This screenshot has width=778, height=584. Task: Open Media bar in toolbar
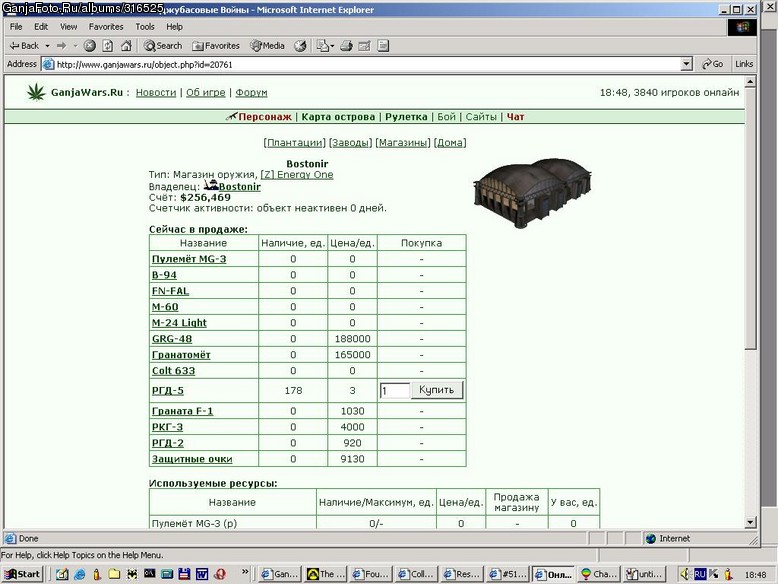(267, 46)
